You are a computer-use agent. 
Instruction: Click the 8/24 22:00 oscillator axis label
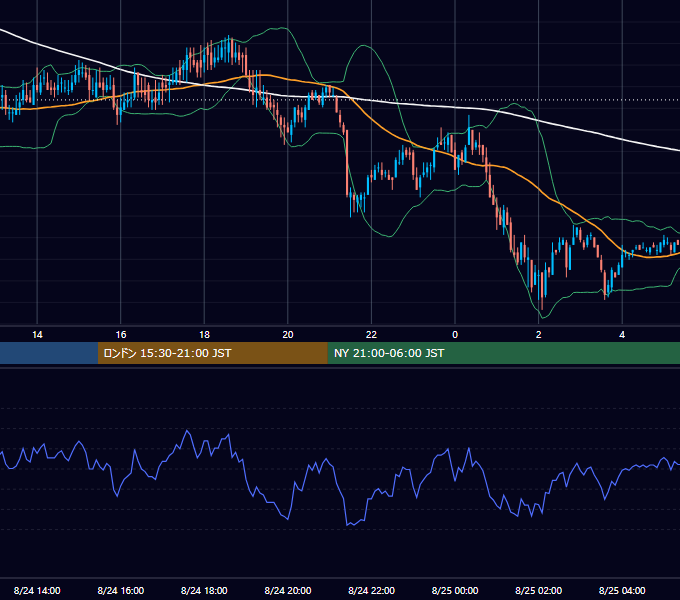[x=371, y=590]
